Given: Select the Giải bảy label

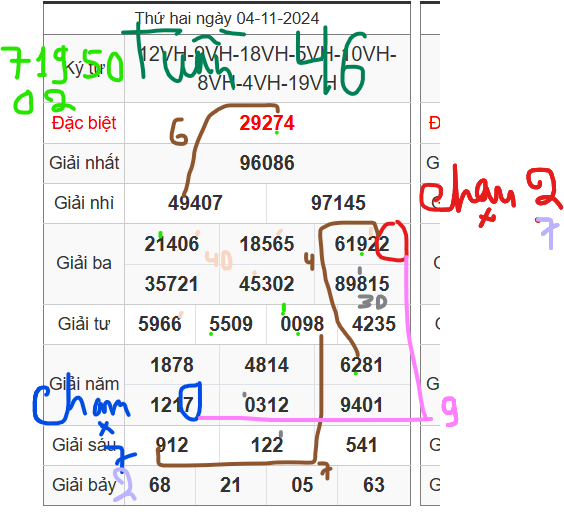Looking at the screenshot, I should [84, 485].
